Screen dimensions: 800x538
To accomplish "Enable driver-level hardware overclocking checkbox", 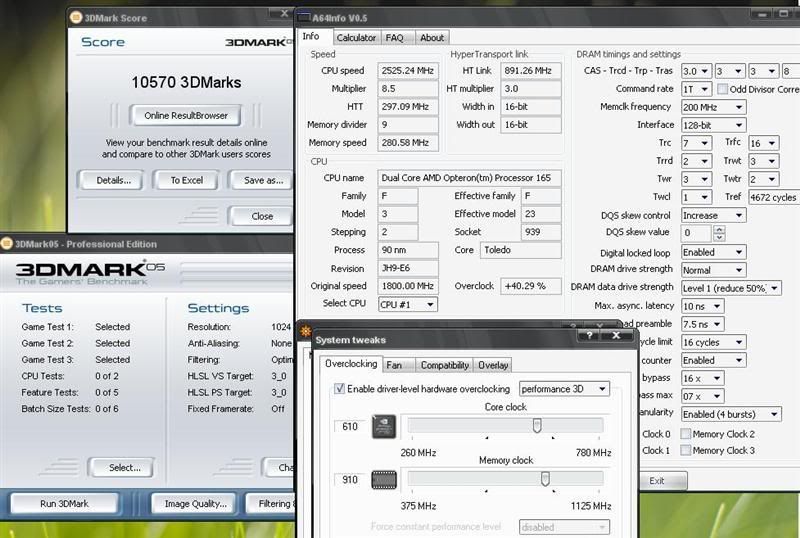I will point(339,388).
